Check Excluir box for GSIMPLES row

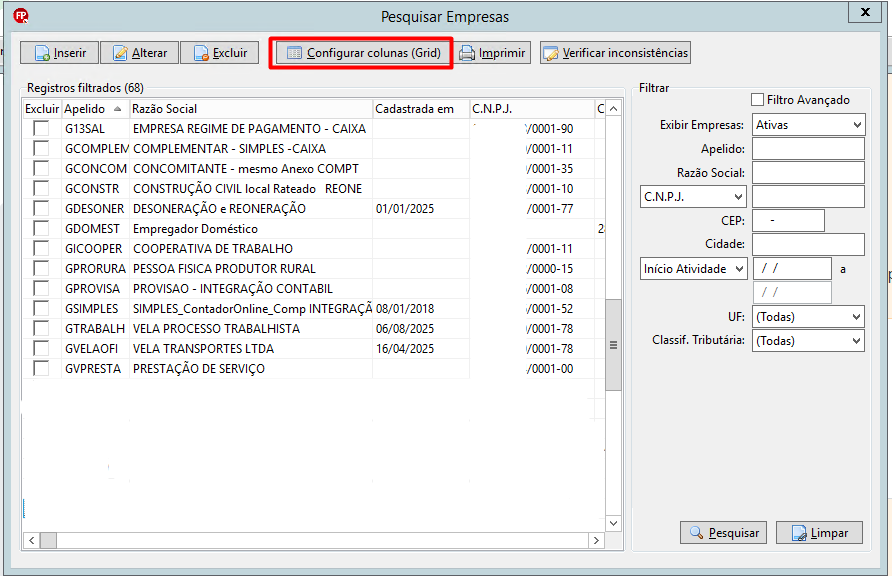click(41, 309)
